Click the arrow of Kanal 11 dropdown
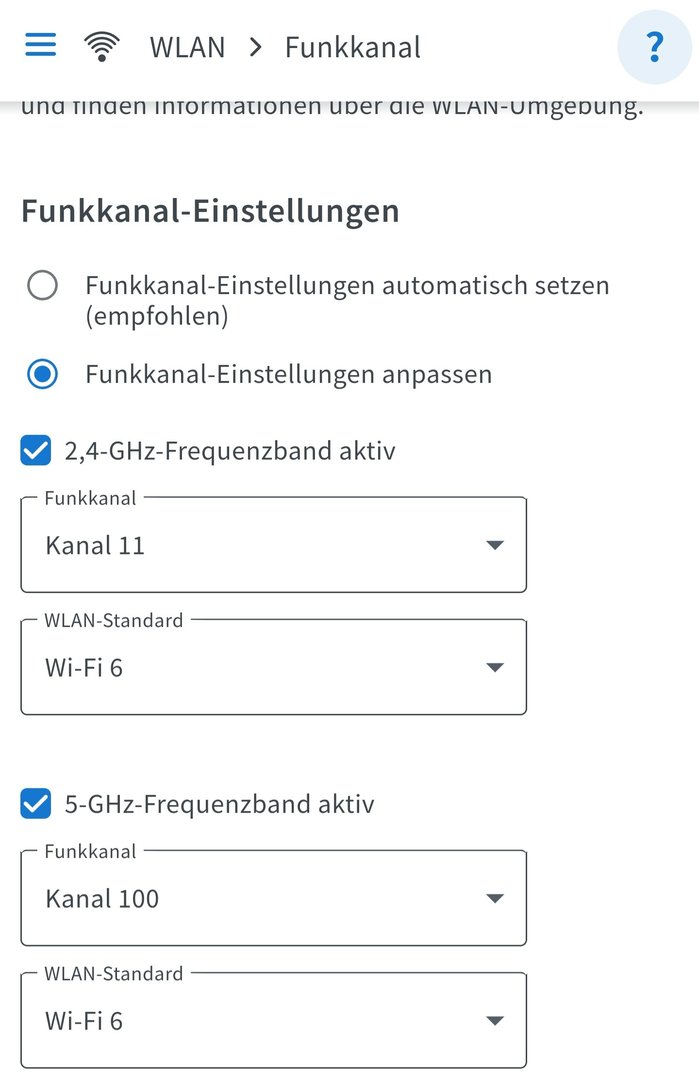Screen dimensions: 699x1080 click(494, 545)
